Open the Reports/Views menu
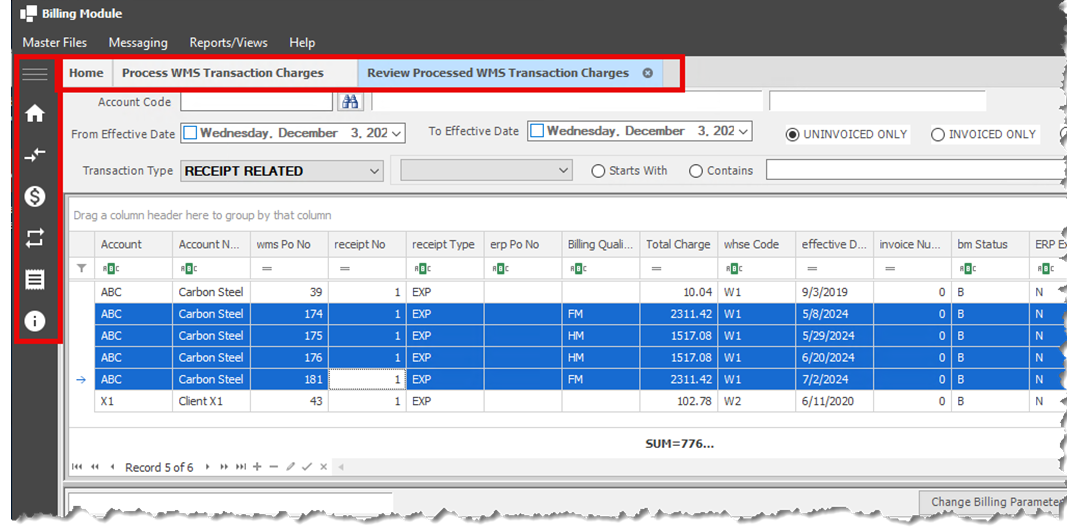This screenshot has height=531, width=1067. coord(228,43)
